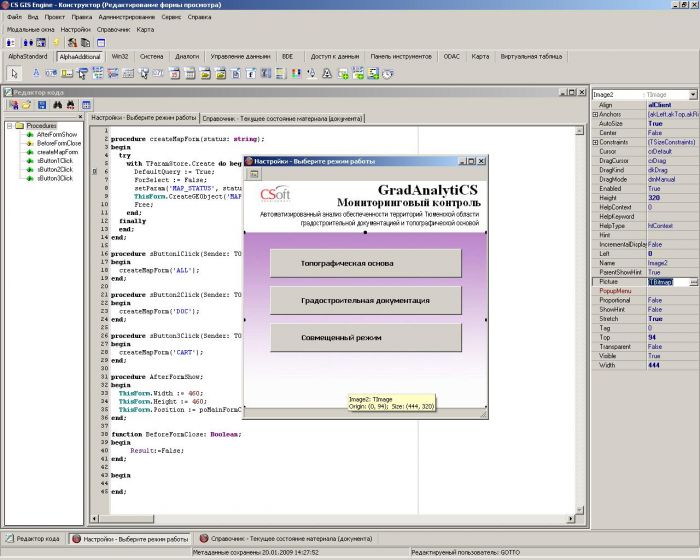The image size is (700, 560).
Task: Click the open folder icon in code editor
Action: point(27,105)
